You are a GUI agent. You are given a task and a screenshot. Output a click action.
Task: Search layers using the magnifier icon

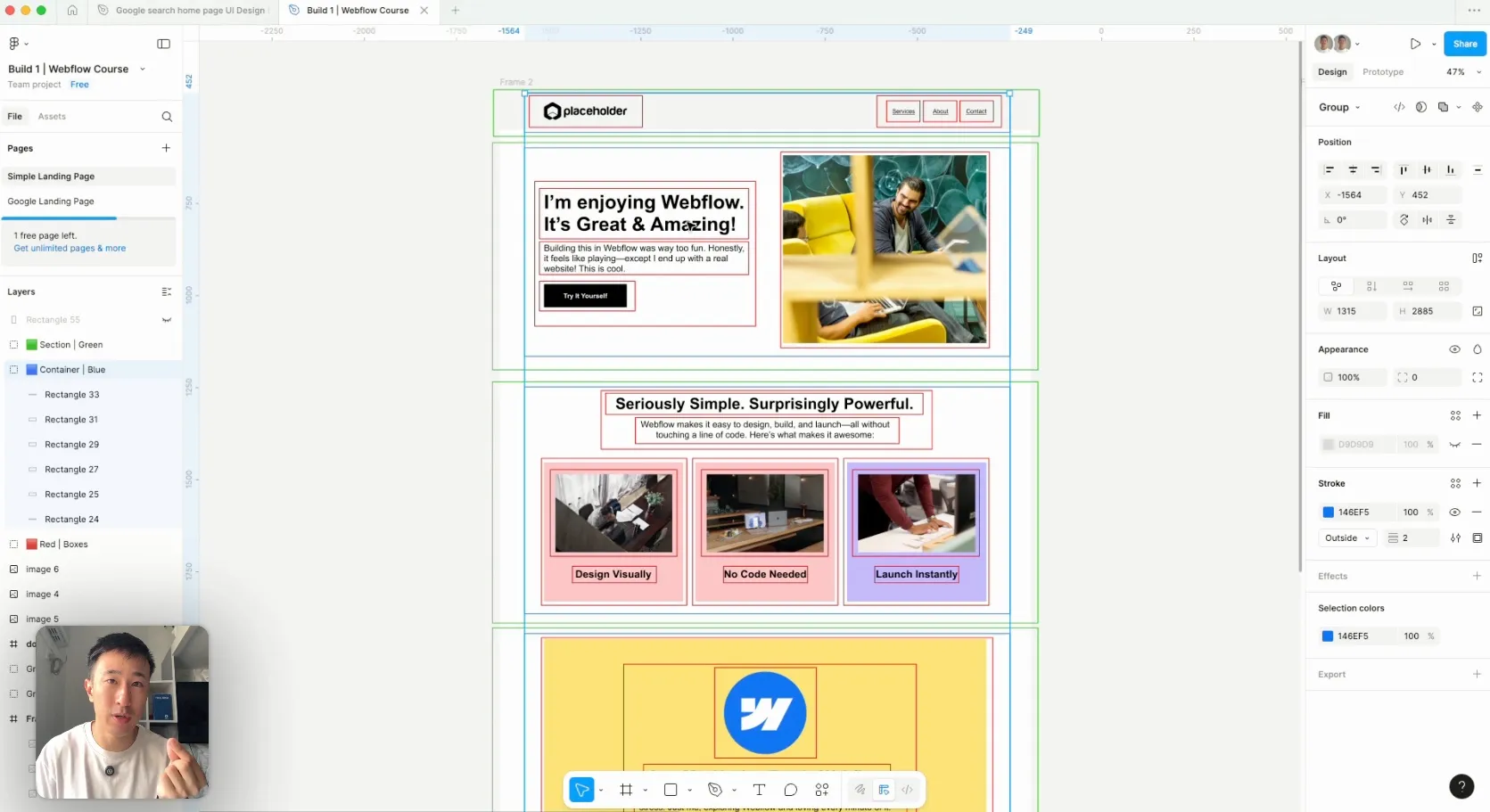[x=167, y=117]
